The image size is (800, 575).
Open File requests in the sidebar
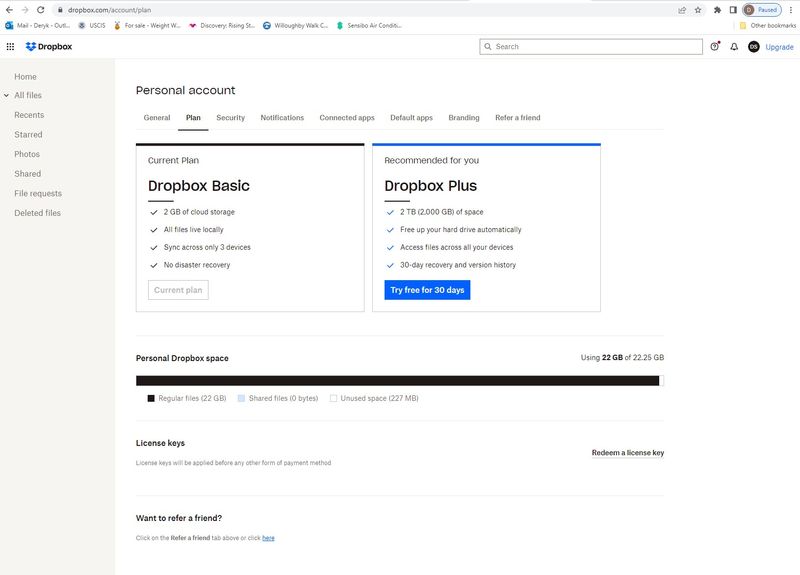38,193
